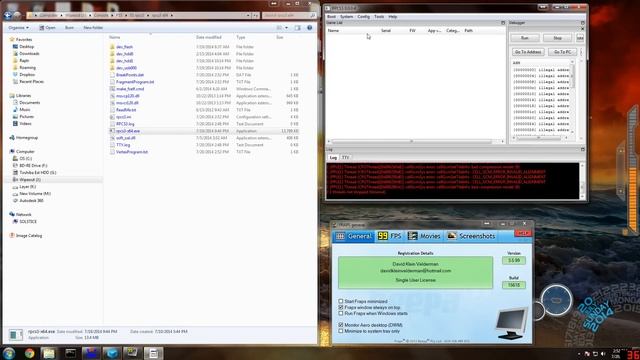The width and height of the screenshot is (640, 360).
Task: Enable Start Fraps minimized checkbox
Action: coord(341,301)
